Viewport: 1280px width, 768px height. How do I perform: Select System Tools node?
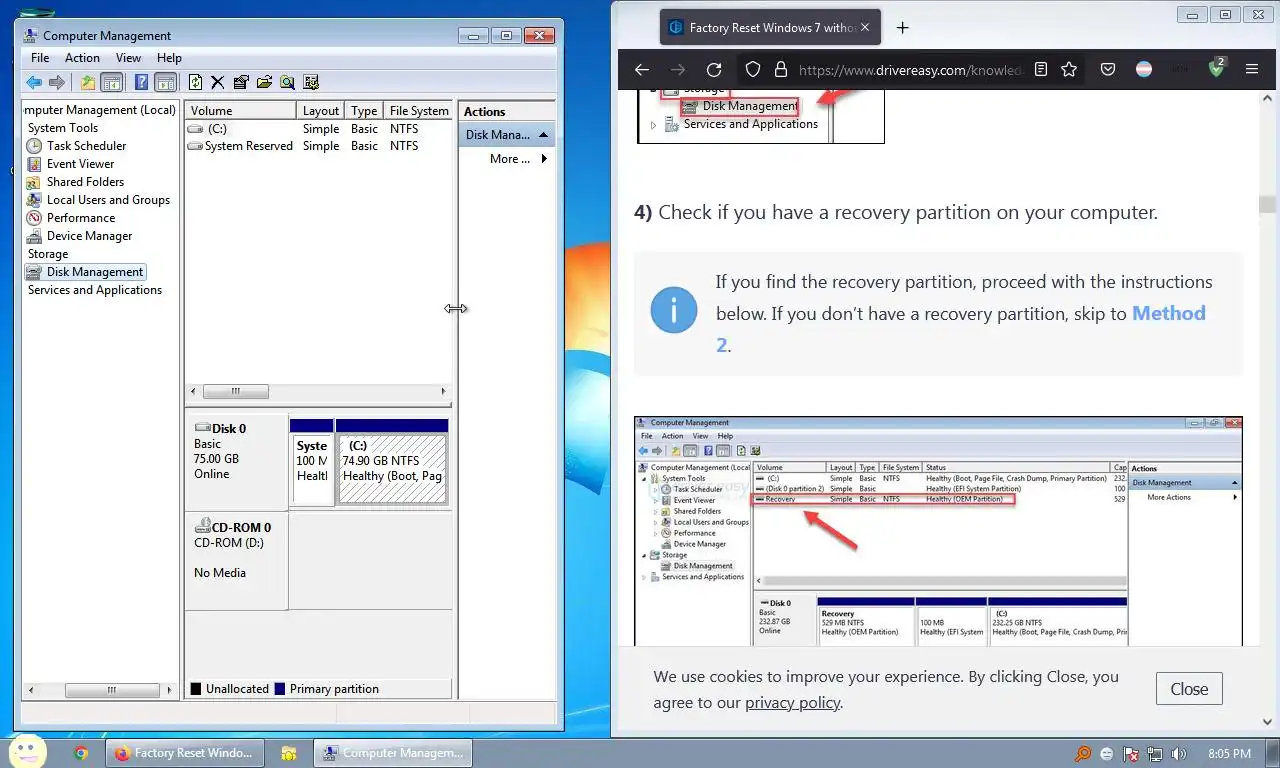[63, 128]
